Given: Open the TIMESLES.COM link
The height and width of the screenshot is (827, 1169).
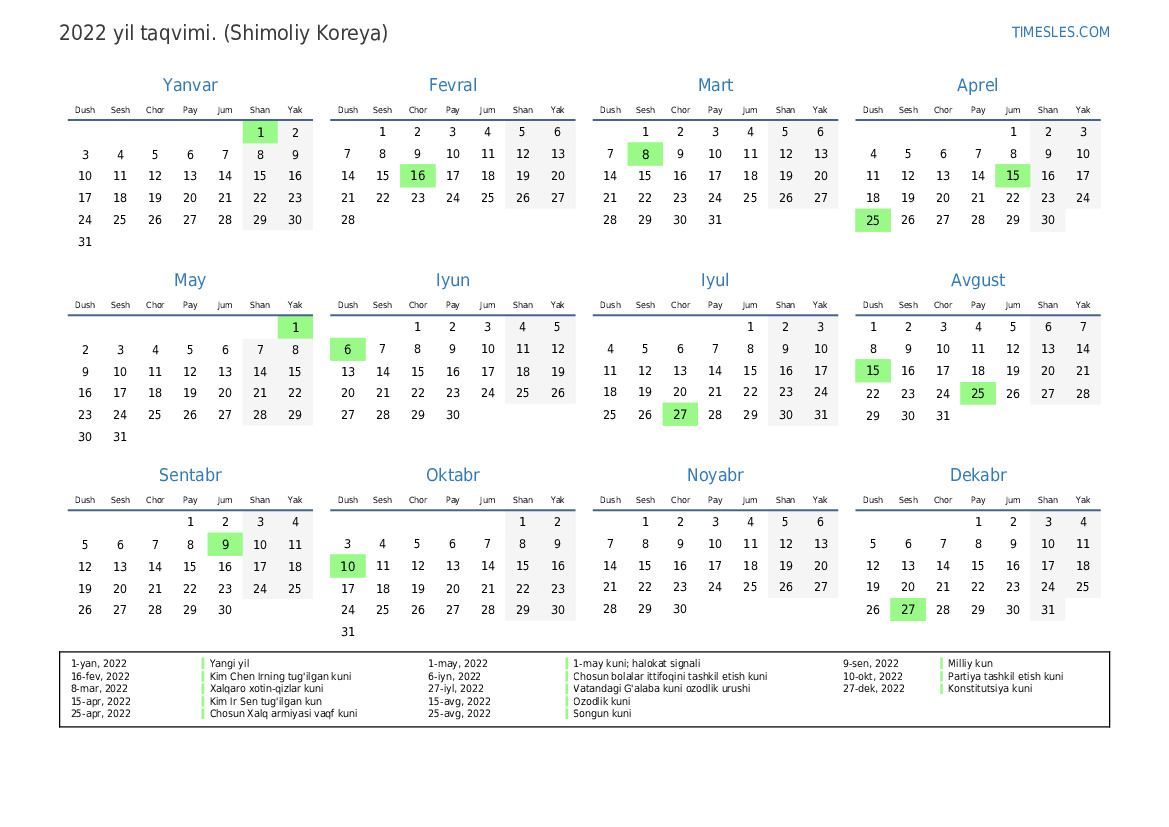Looking at the screenshot, I should coord(1060,32).
